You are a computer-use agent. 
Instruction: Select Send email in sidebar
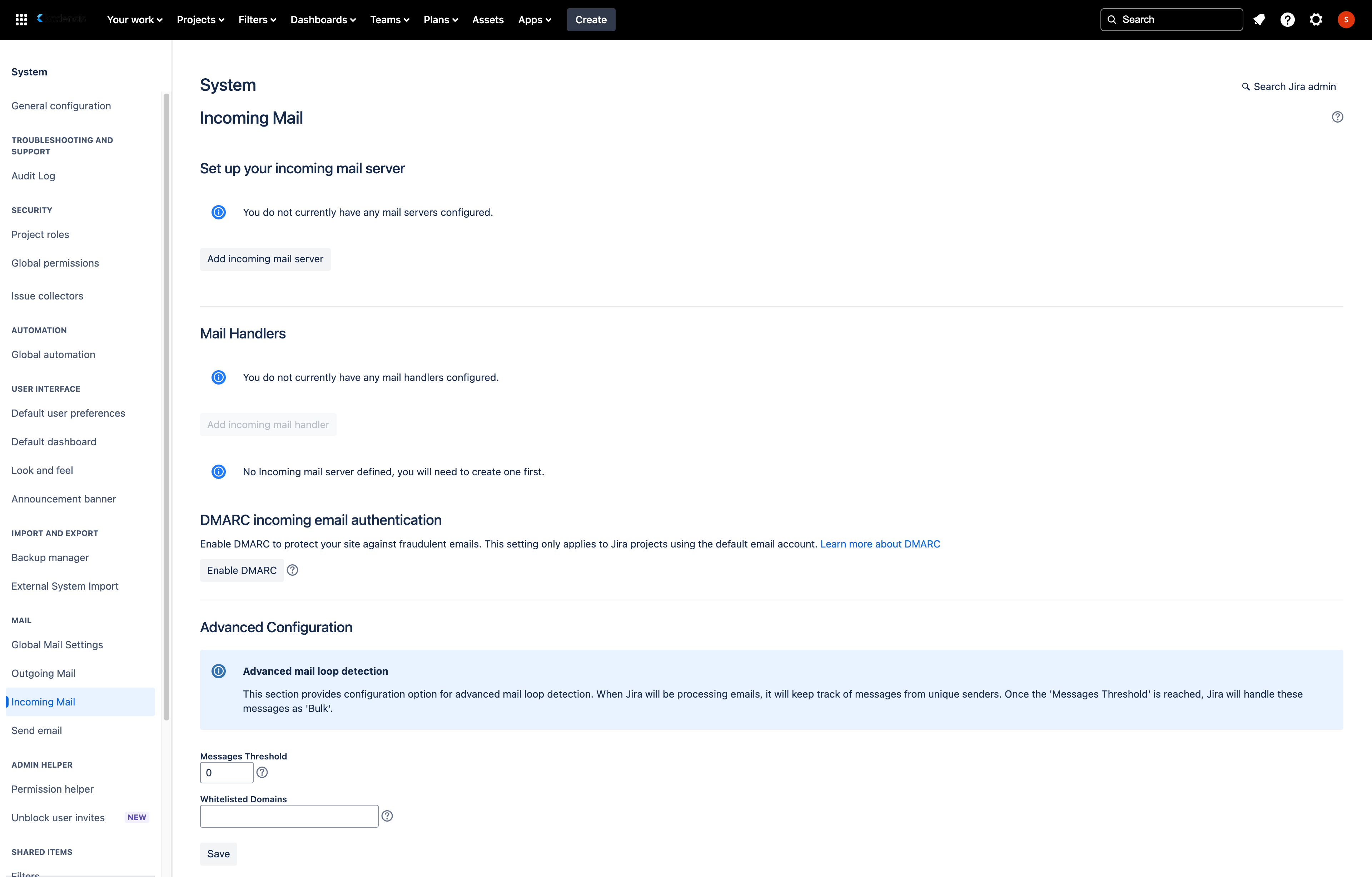[36, 730]
